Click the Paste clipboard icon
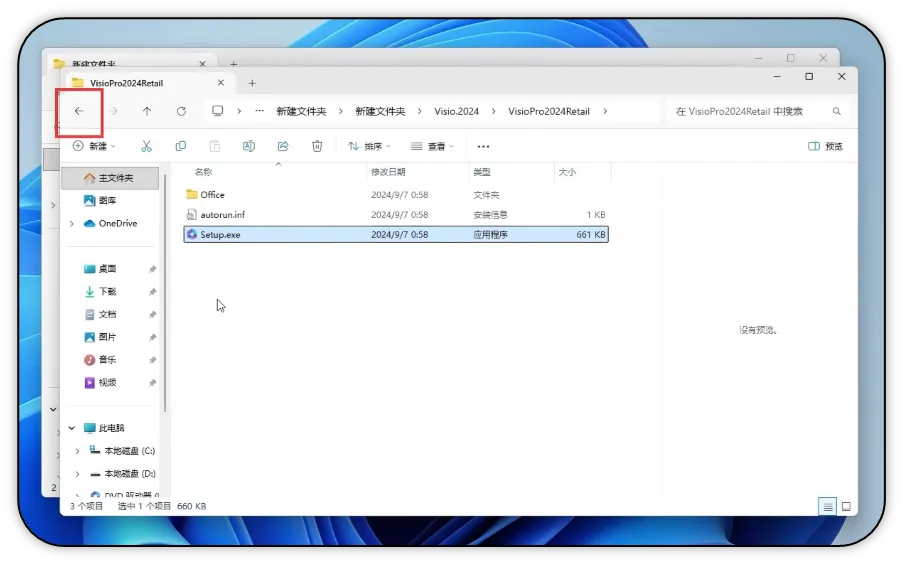The image size is (903, 564). tap(215, 146)
